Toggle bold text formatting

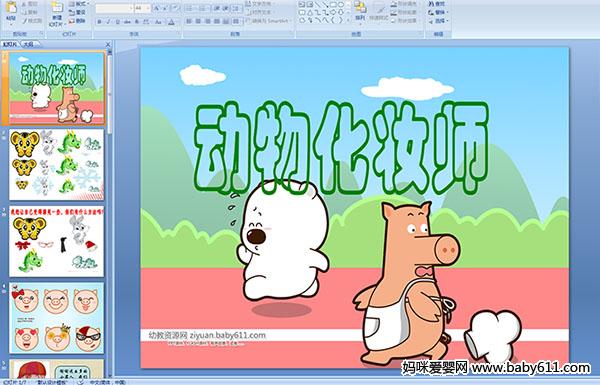pos(99,22)
